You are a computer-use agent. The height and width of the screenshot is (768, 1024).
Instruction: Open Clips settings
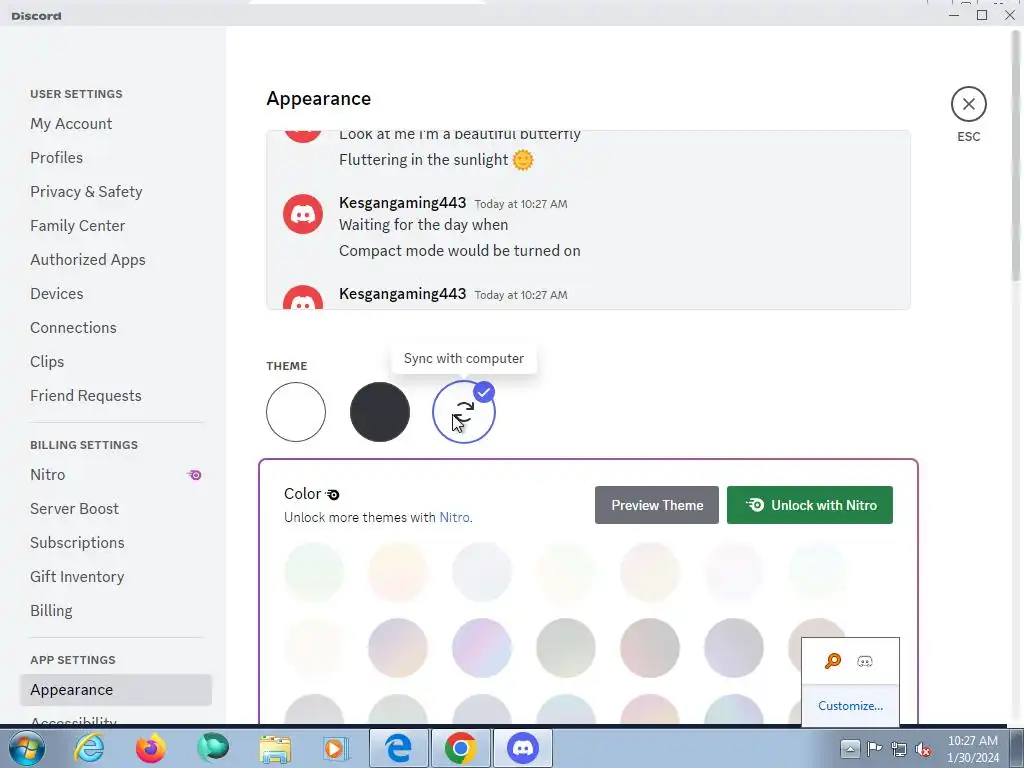point(47,361)
